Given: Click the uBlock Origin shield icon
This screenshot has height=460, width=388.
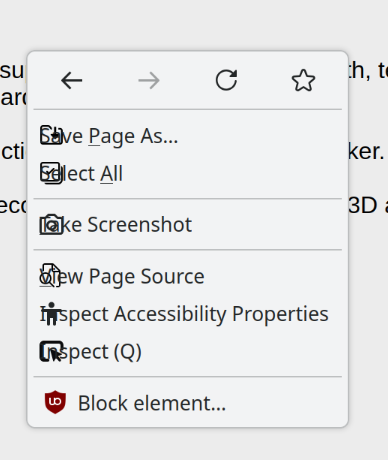Looking at the screenshot, I should 55,402.
